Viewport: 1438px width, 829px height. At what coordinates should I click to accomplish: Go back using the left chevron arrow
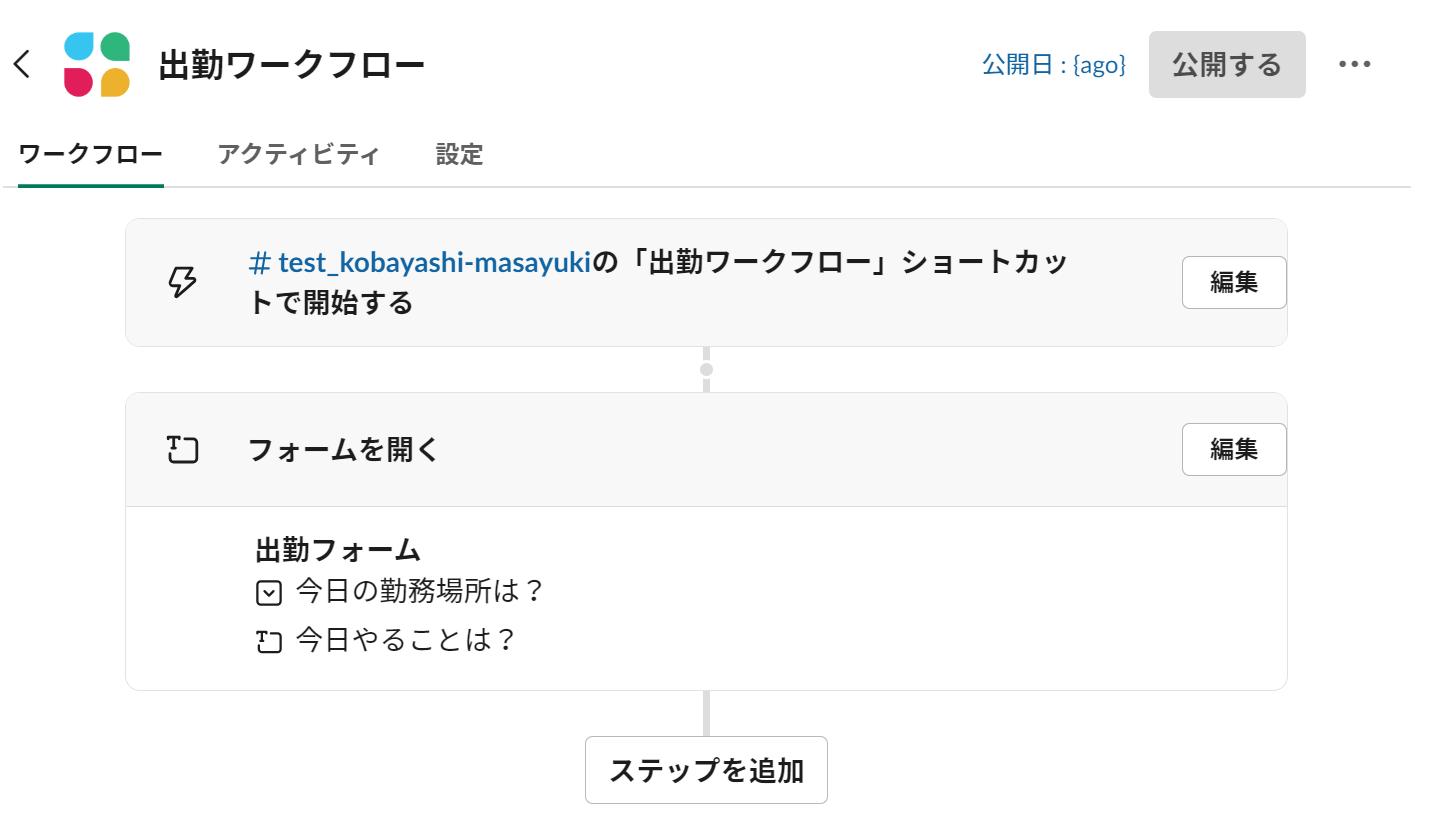pos(22,65)
